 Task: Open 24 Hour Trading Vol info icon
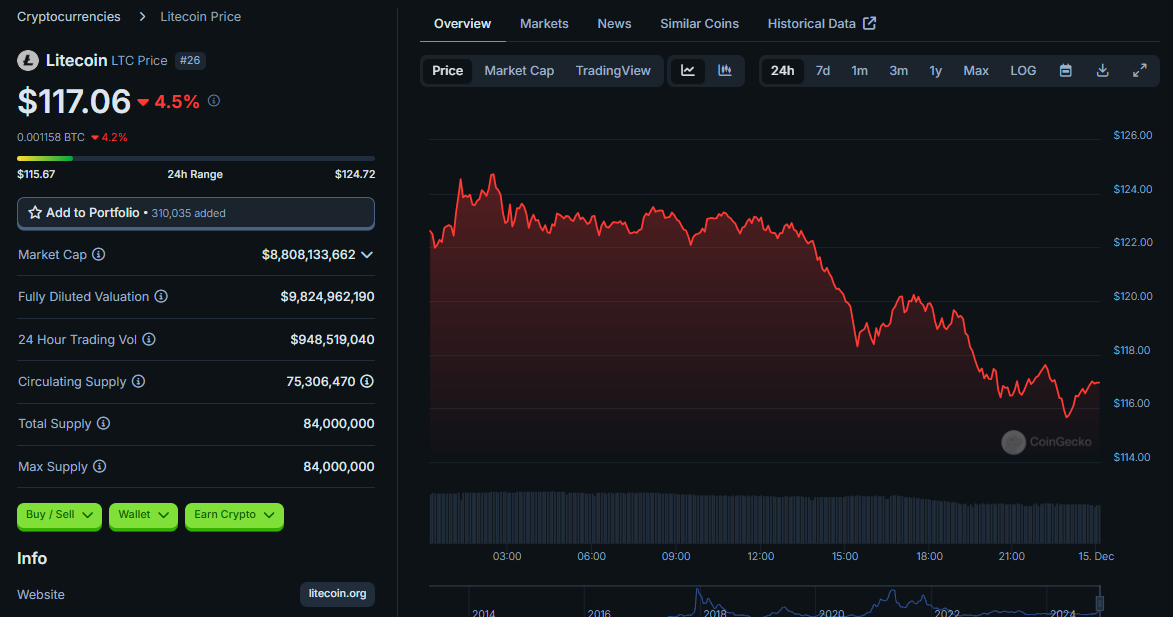click(x=149, y=340)
